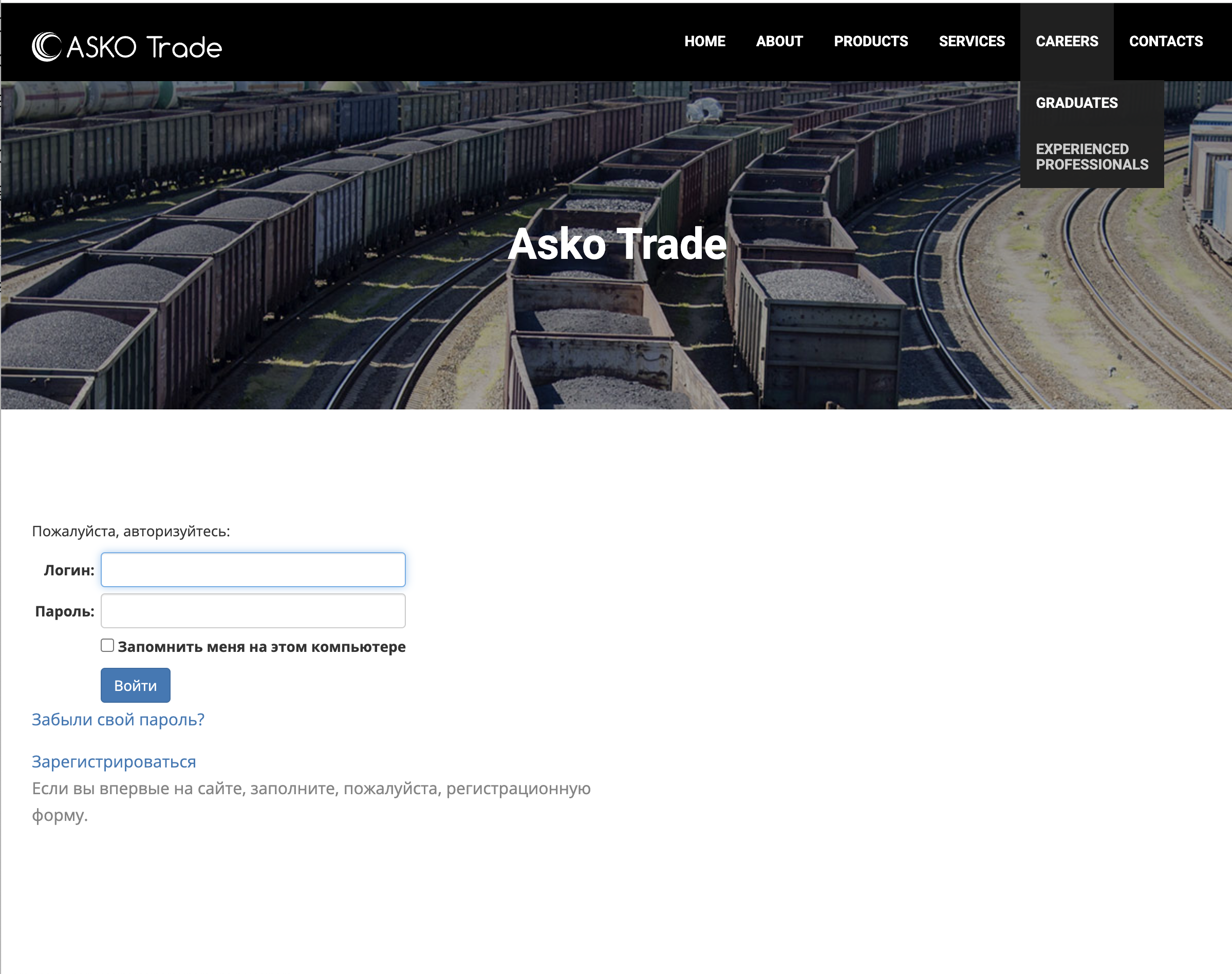Choose EXPERIENCED PROFESSIONALS from submenu

click(x=1092, y=157)
